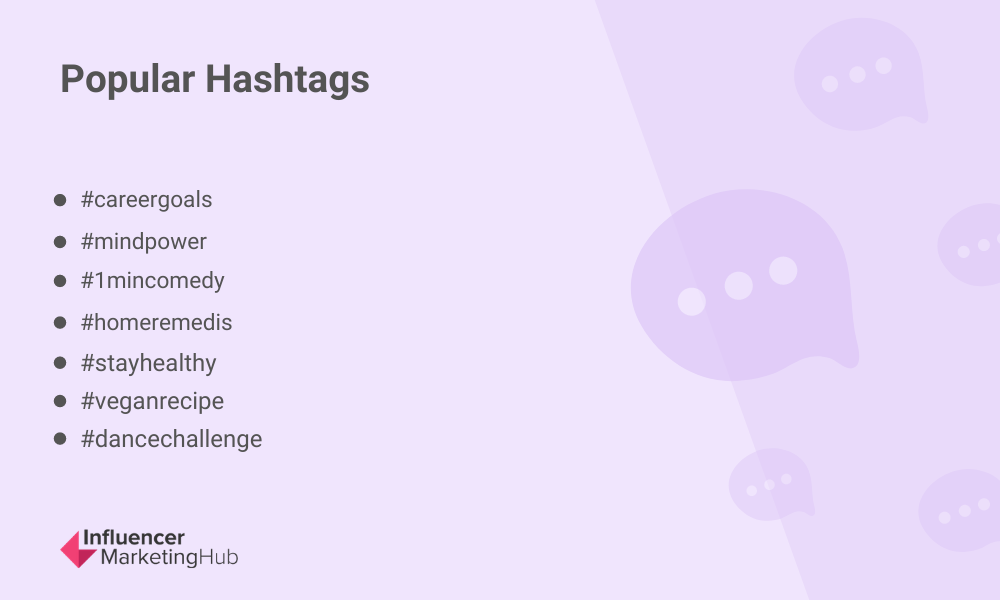Pick the #homeremedis hashtag
Image resolution: width=1000 pixels, height=600 pixels.
(156, 322)
